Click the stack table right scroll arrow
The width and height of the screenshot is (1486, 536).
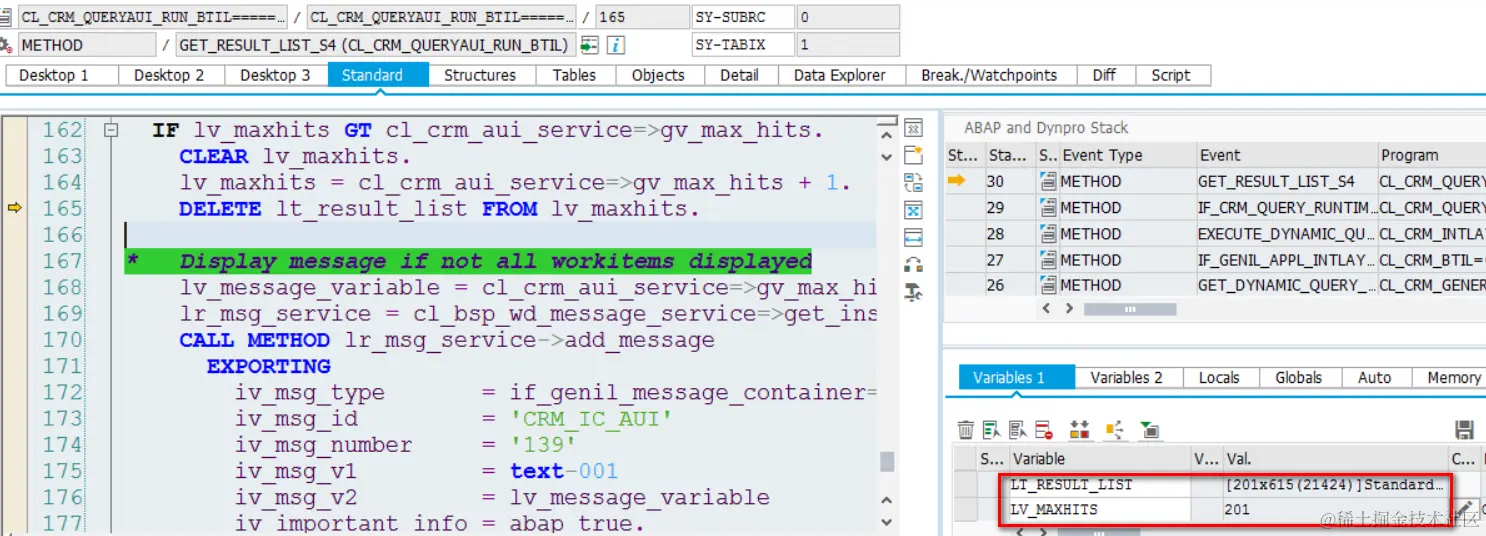tap(1070, 309)
